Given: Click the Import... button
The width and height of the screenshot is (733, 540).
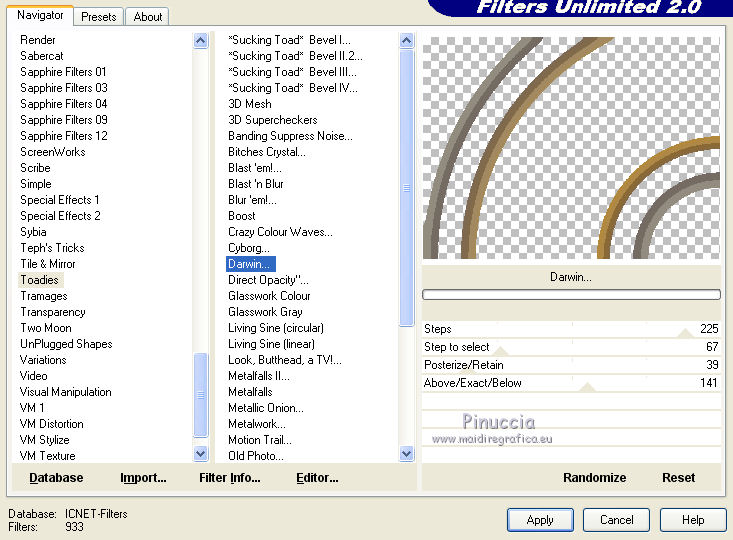Looking at the screenshot, I should 143,478.
